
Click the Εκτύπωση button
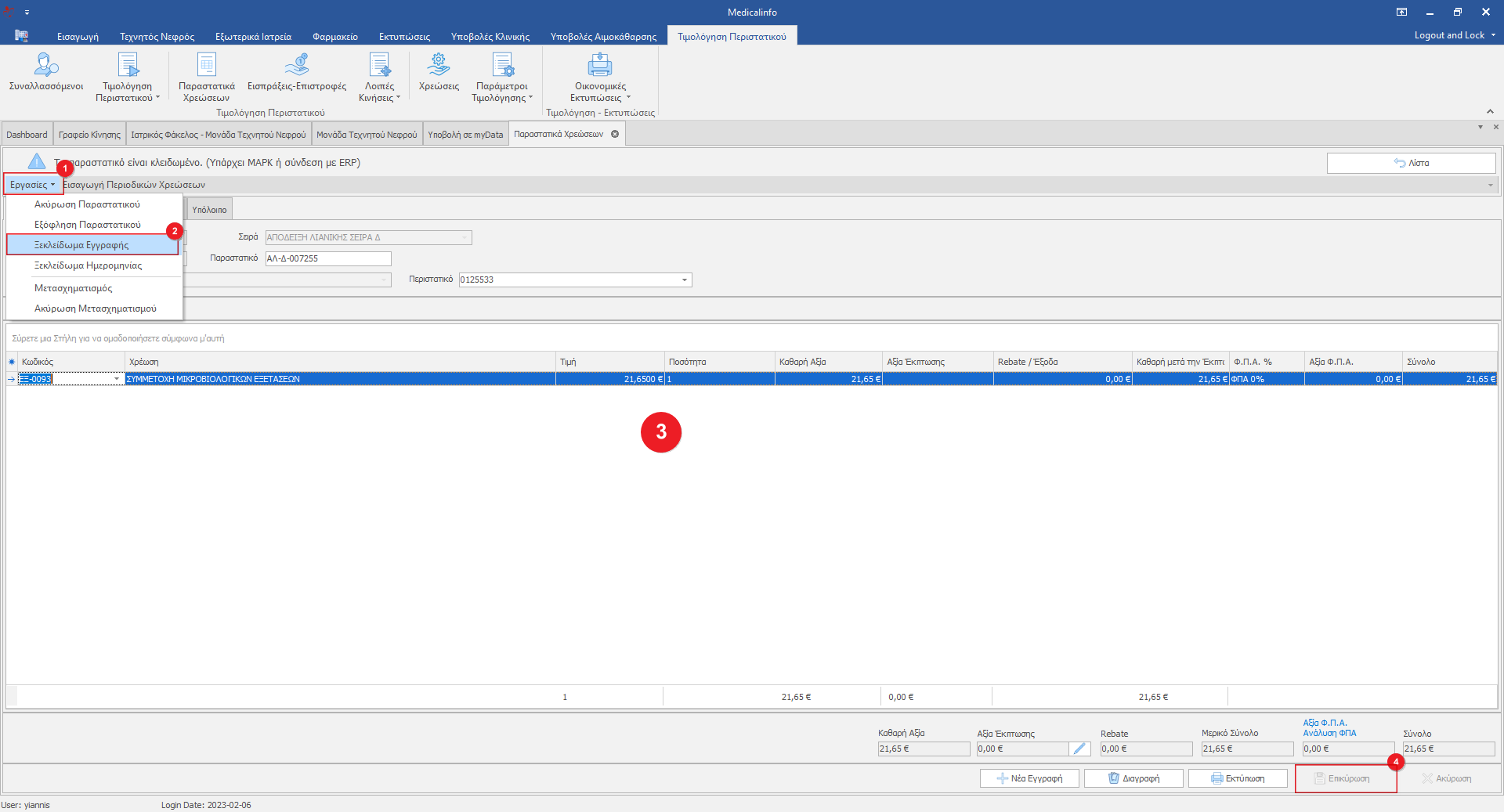click(x=1238, y=778)
